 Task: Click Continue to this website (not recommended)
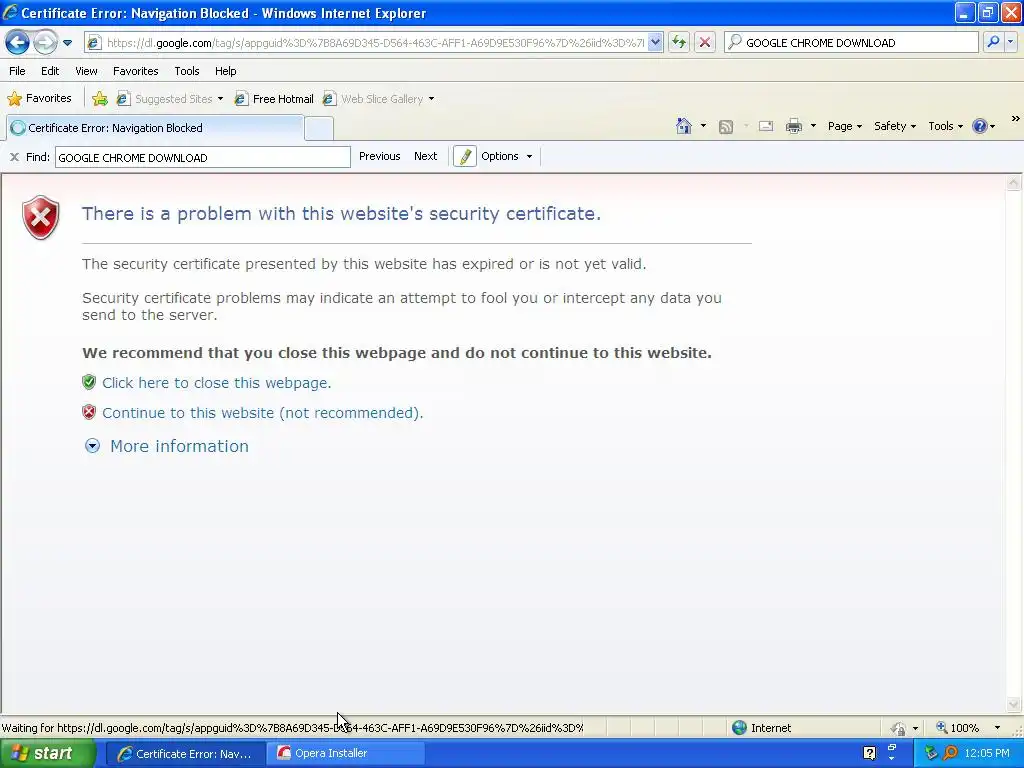coord(263,413)
